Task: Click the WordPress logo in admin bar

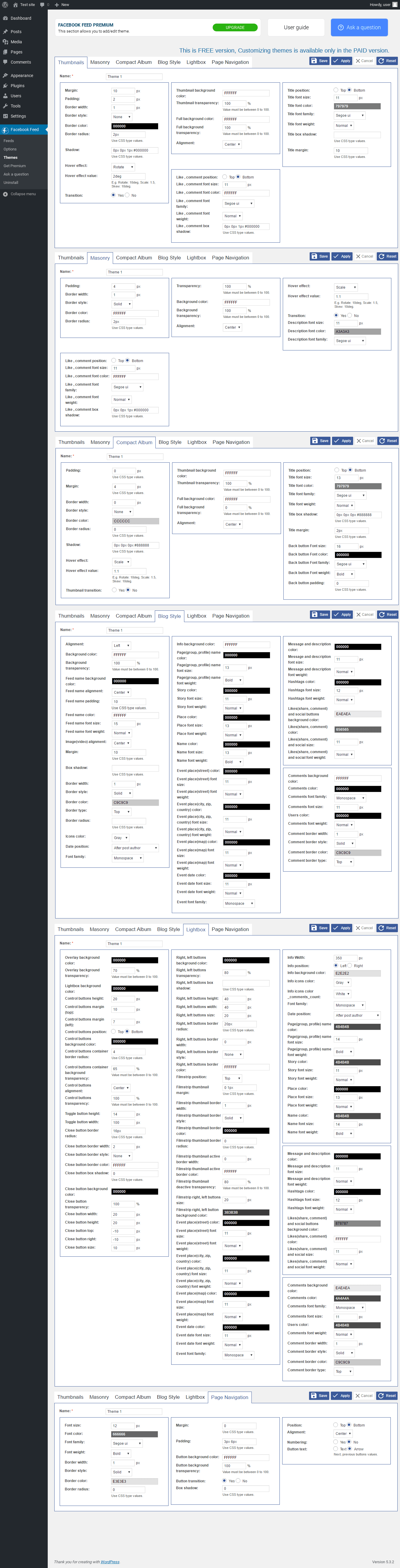Action: (x=5, y=4)
